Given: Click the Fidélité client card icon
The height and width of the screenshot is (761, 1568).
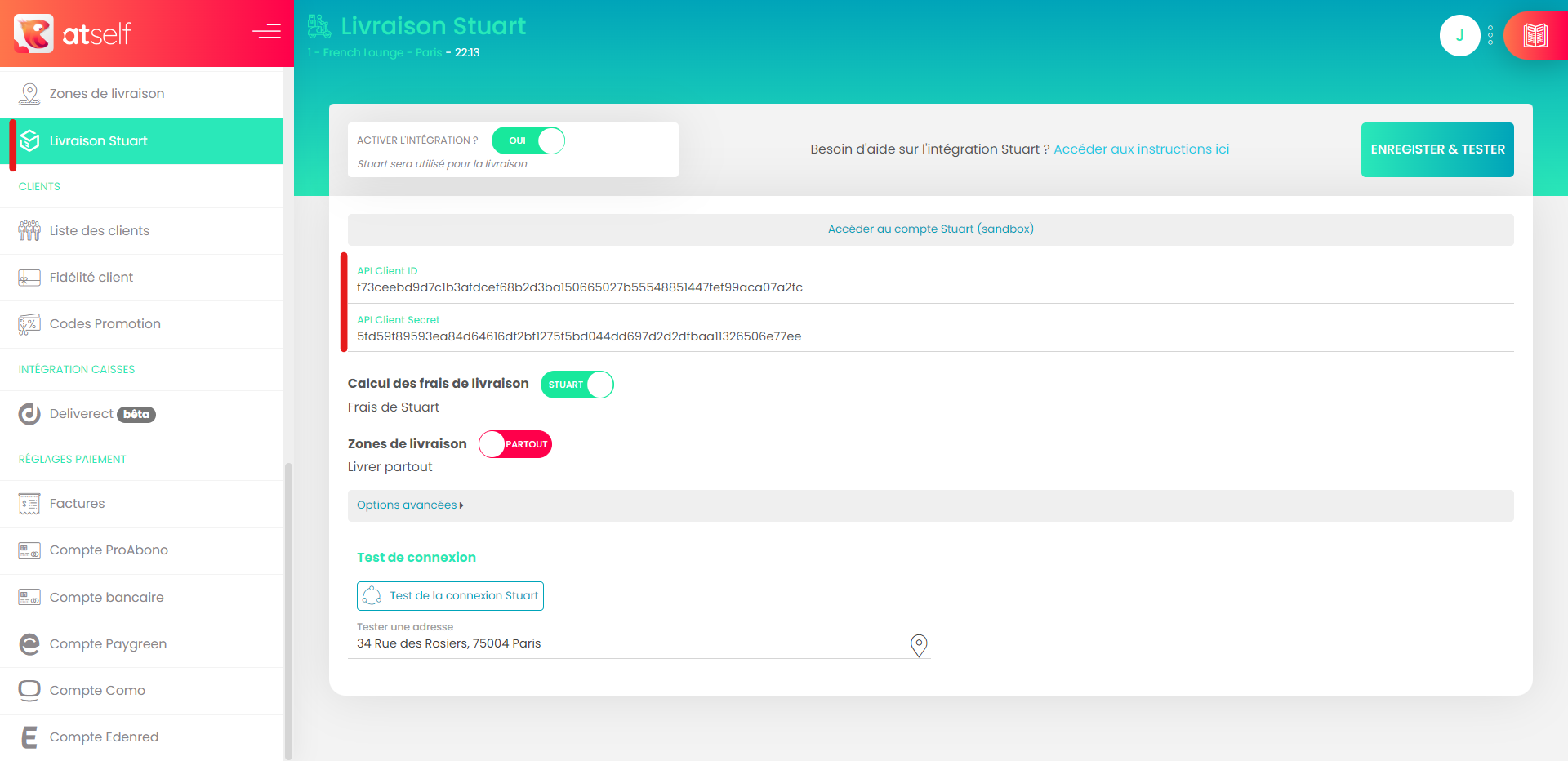Looking at the screenshot, I should pyautogui.click(x=29, y=278).
